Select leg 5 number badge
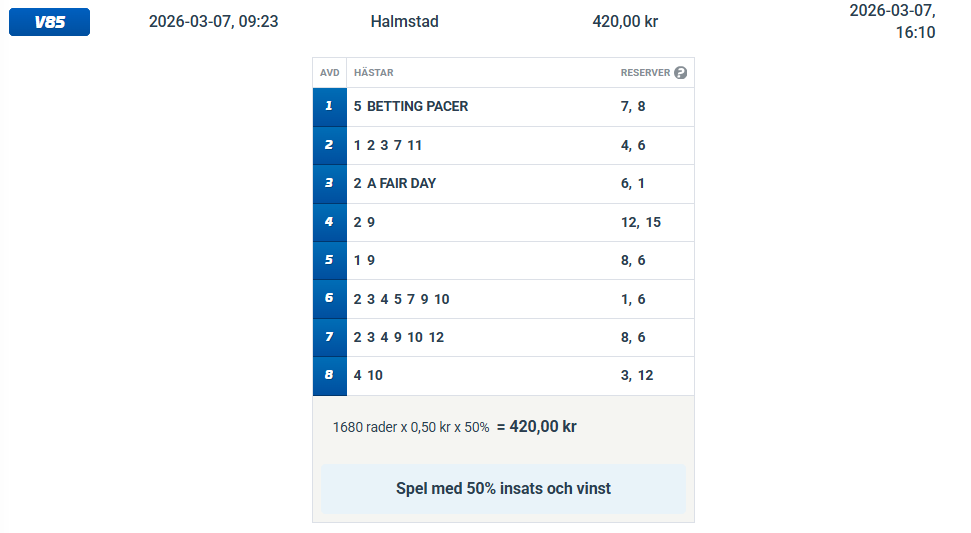971x533 pixels. (x=329, y=260)
